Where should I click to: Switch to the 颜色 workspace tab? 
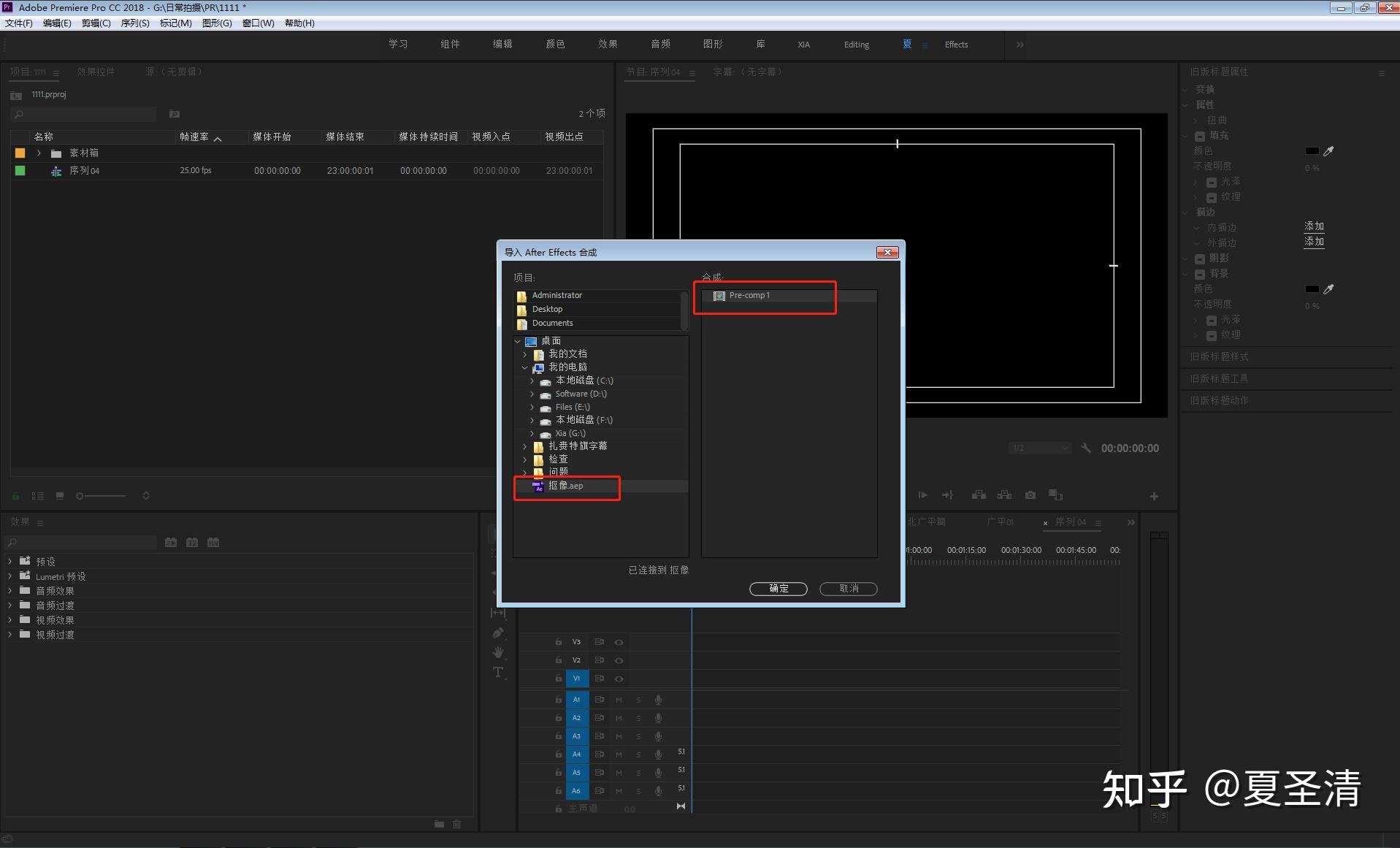tap(555, 45)
